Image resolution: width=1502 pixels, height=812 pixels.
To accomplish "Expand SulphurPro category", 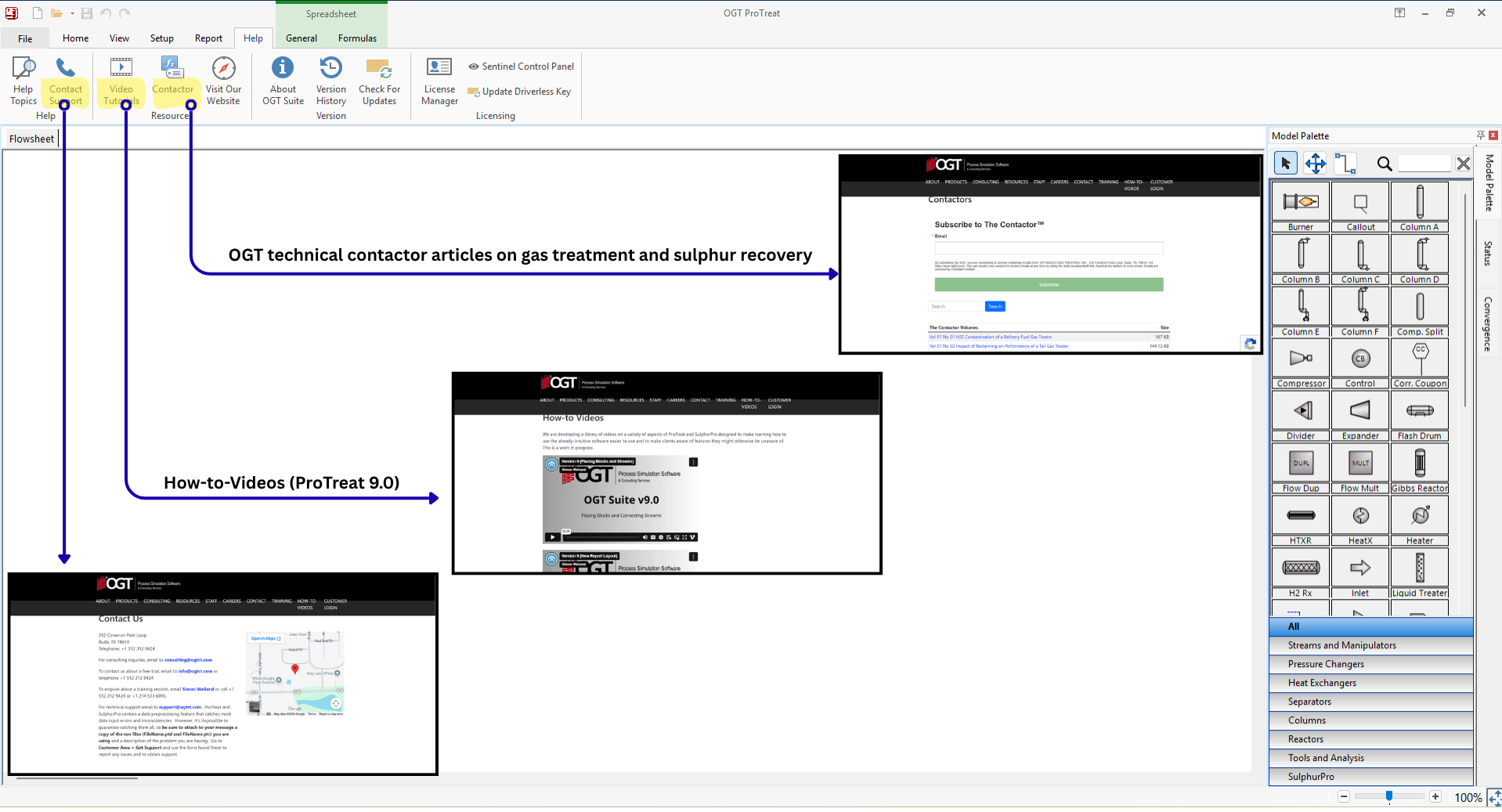I will [1370, 777].
